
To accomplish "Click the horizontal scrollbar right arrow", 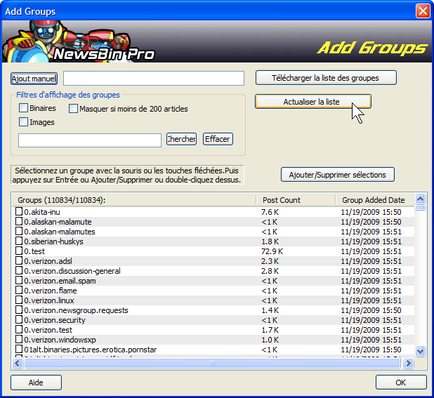I will click(408, 363).
